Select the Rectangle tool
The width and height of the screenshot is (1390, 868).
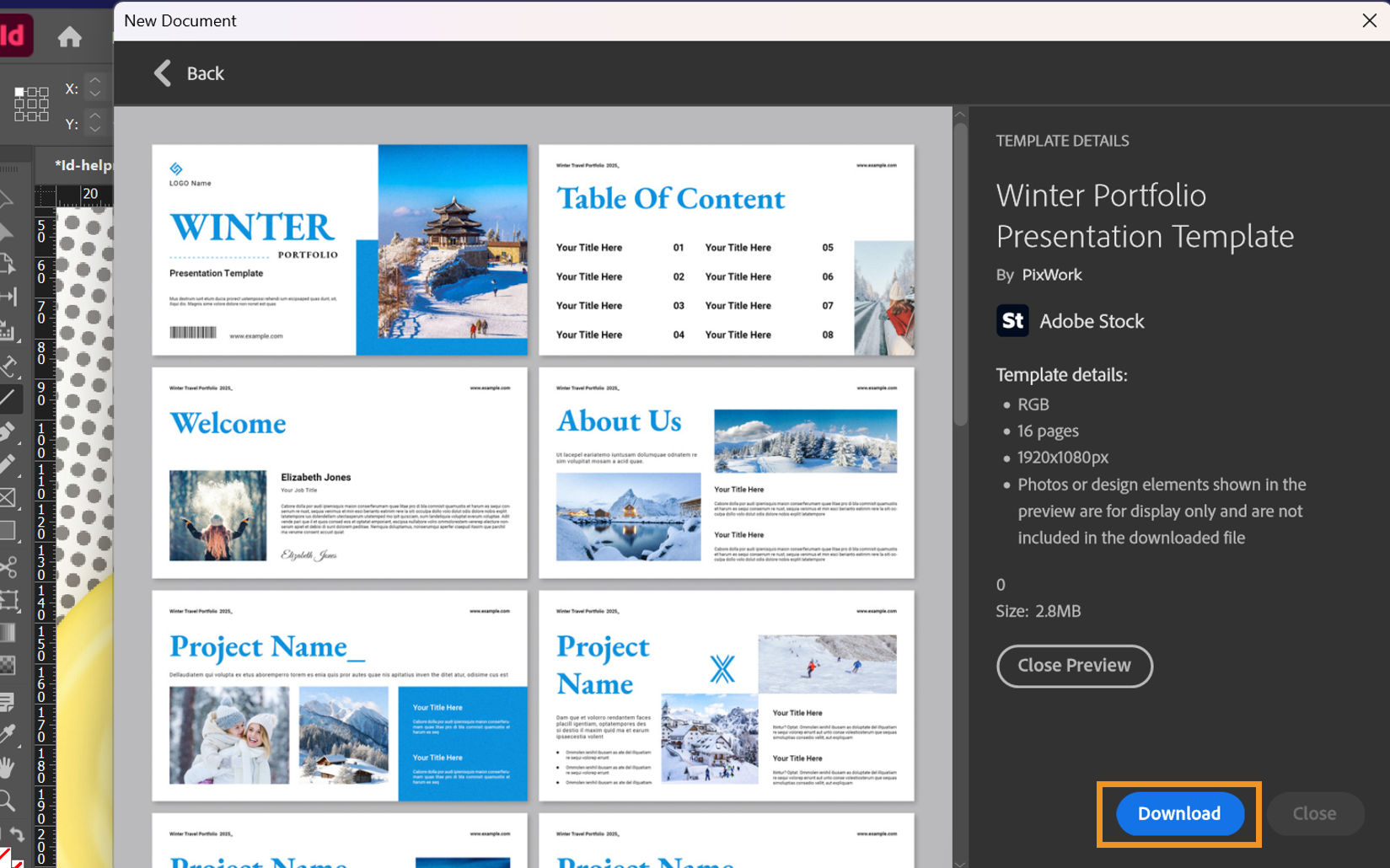[8, 530]
